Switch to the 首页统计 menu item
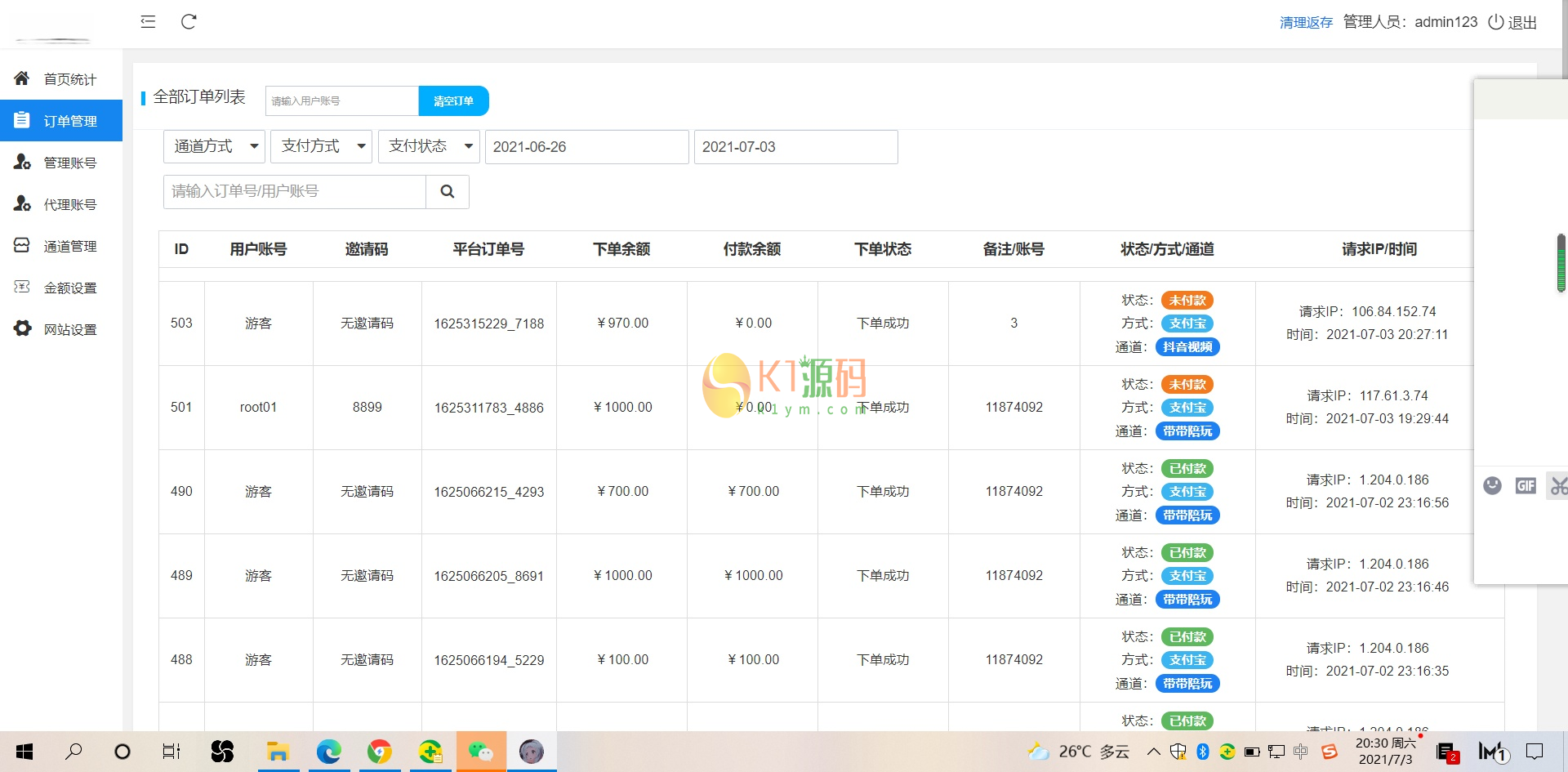Screen dimensions: 1568x772 [69, 78]
